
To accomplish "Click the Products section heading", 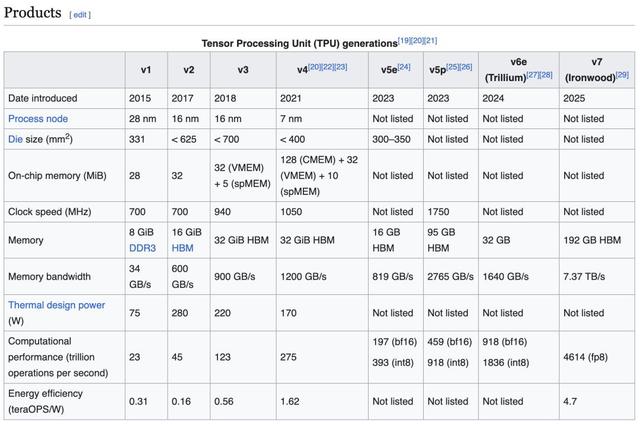I will (32, 14).
